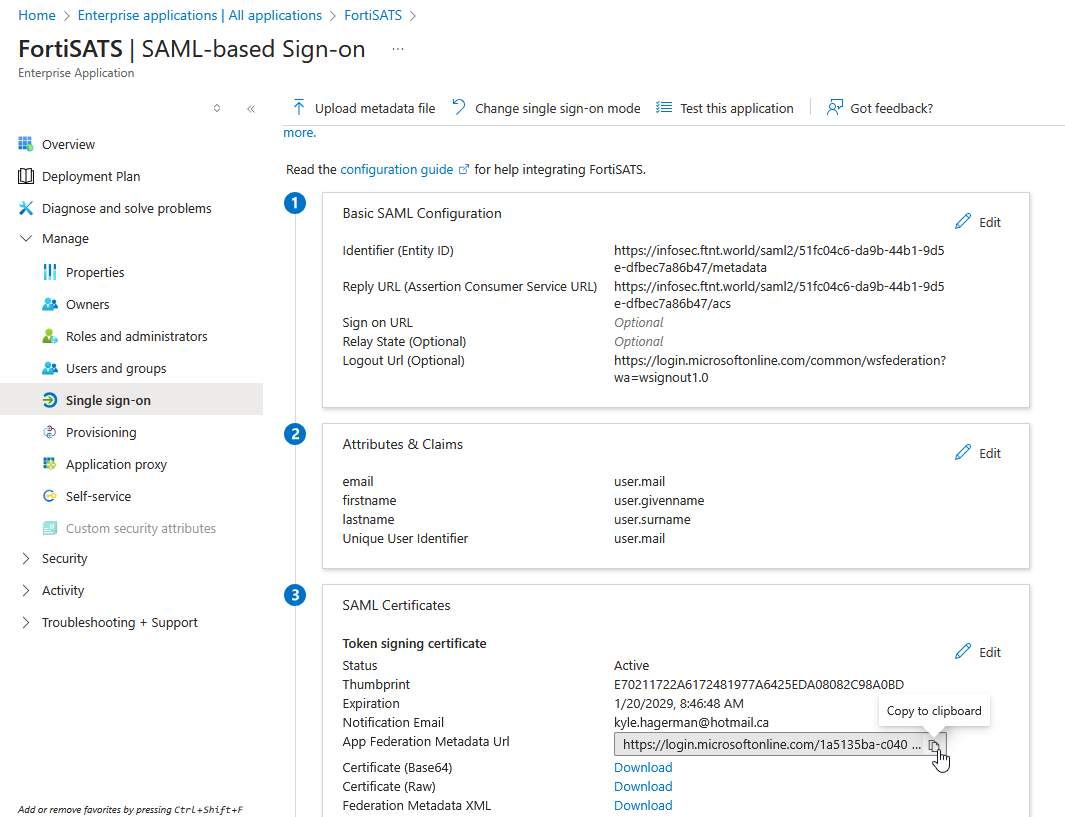Screen dimensions: 1065x817
Task: Click the Upload metadata file arrow icon
Action: [x=298, y=107]
